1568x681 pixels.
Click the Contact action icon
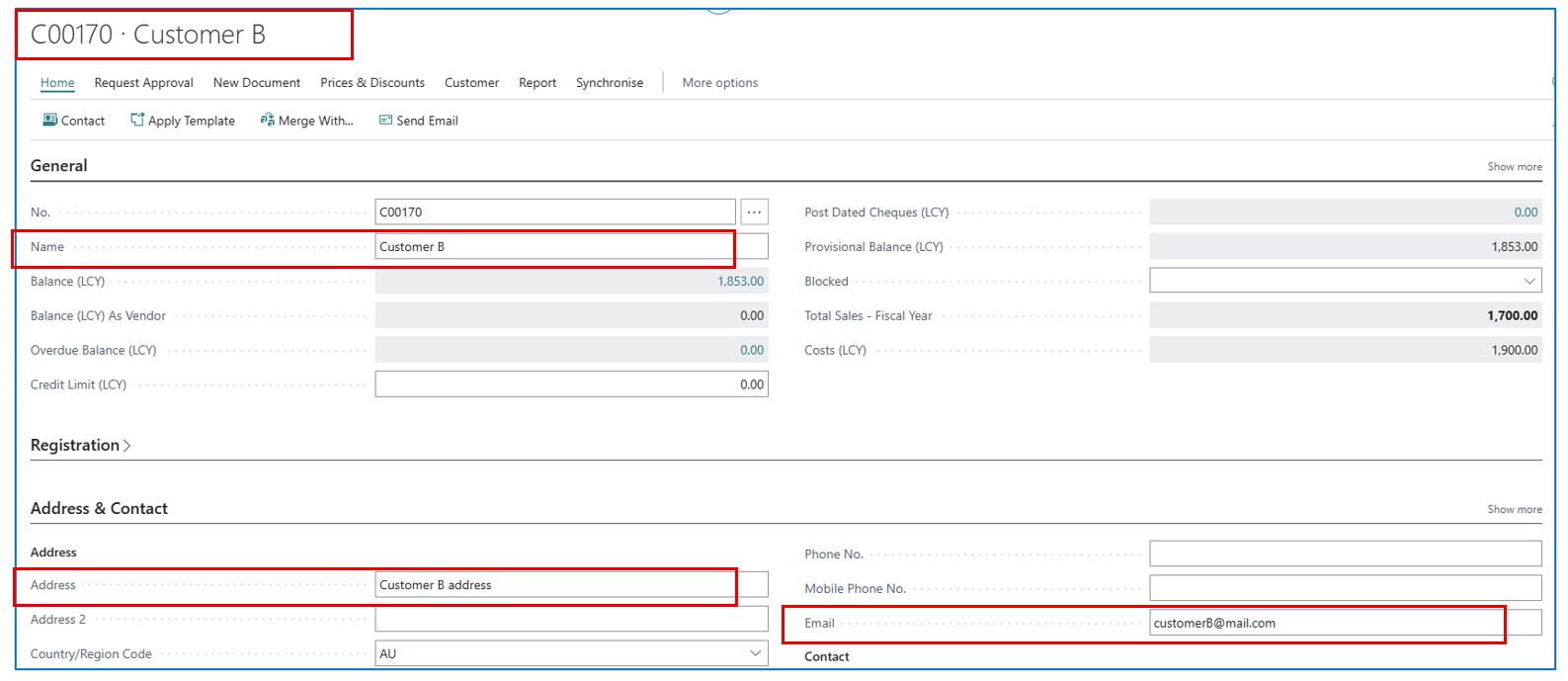pos(49,121)
